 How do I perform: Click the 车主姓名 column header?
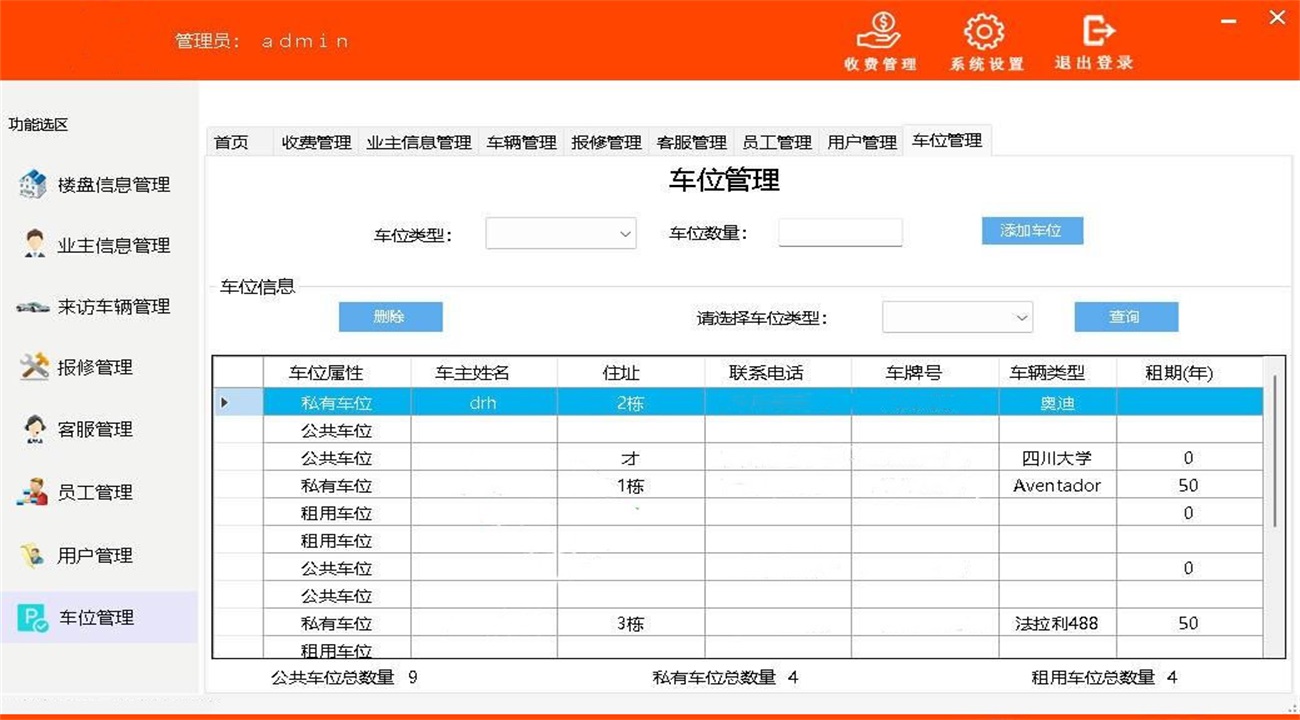(484, 373)
